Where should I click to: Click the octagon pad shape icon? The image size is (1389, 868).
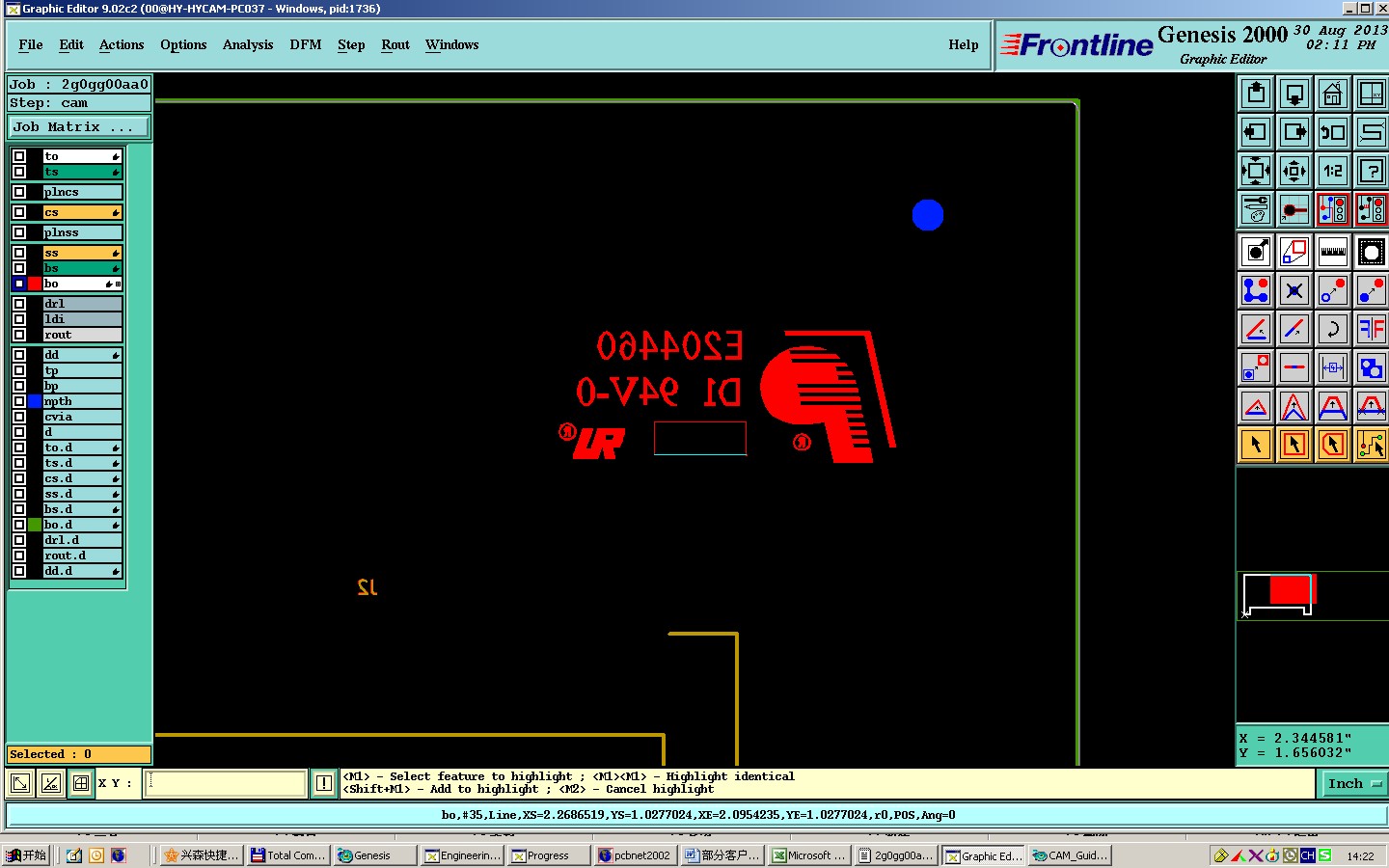pyautogui.click(x=1371, y=253)
